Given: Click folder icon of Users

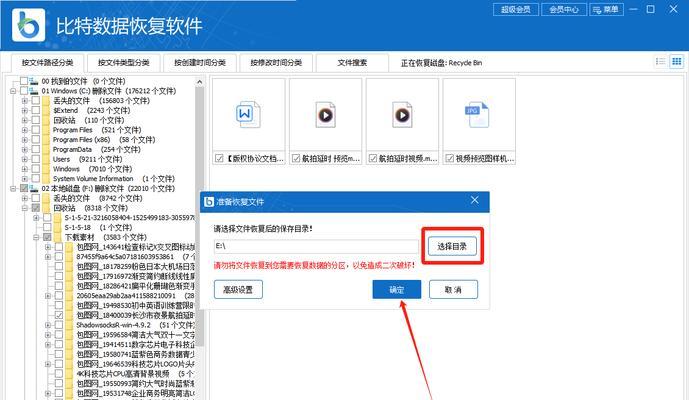Looking at the screenshot, I should click(x=46, y=159).
